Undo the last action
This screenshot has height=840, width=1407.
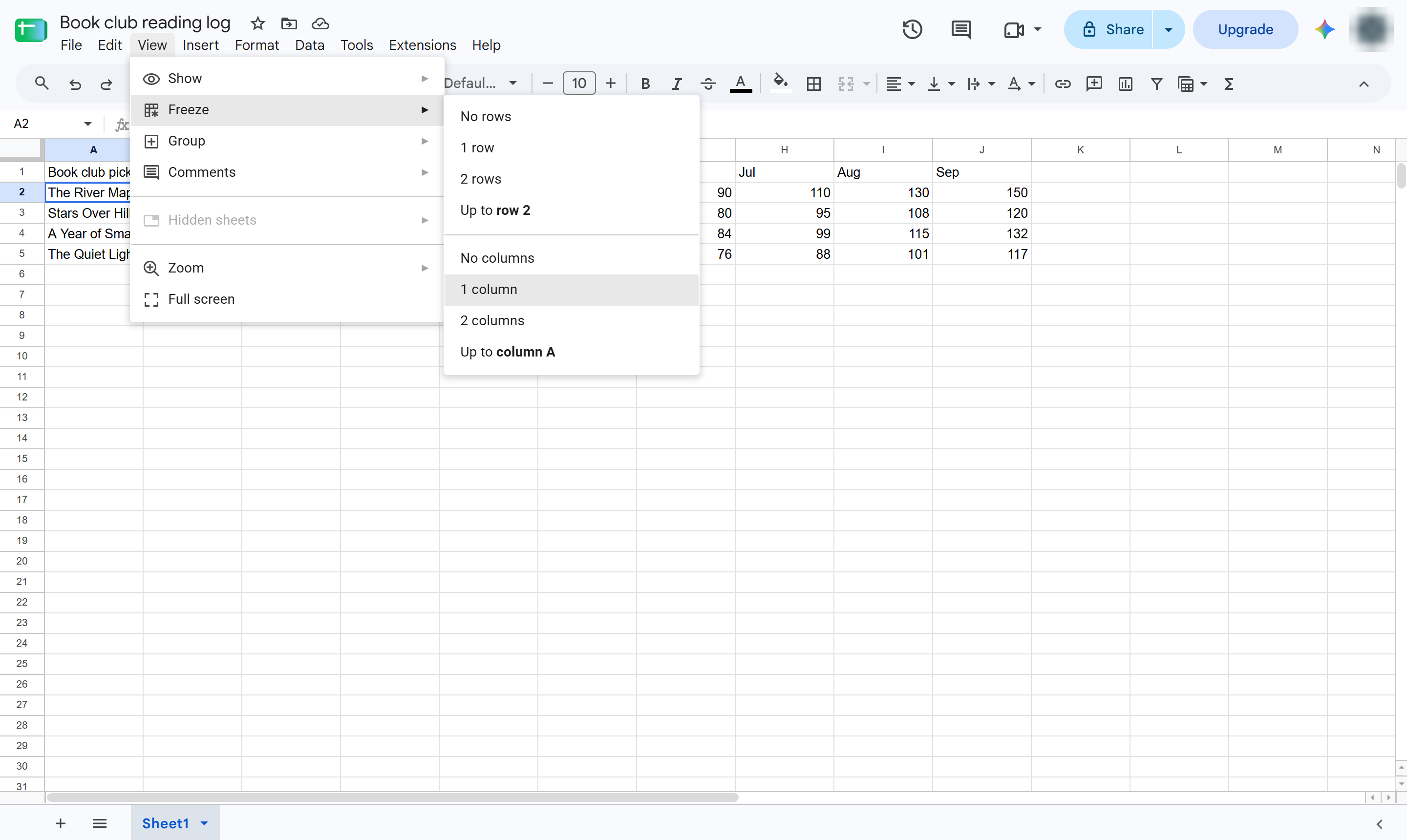click(x=75, y=84)
